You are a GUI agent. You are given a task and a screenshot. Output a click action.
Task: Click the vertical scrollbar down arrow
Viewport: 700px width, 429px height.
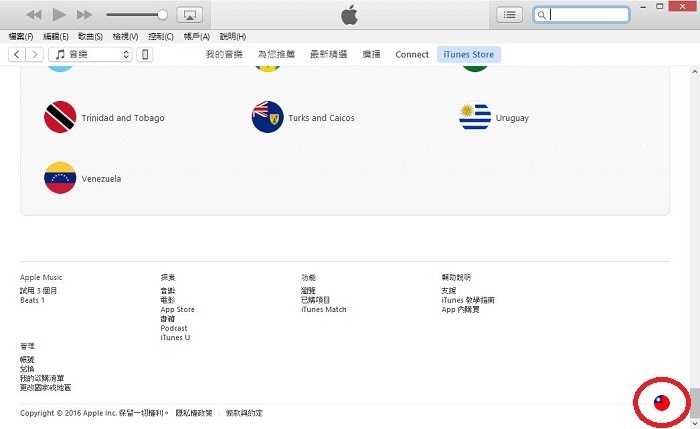(x=695, y=423)
